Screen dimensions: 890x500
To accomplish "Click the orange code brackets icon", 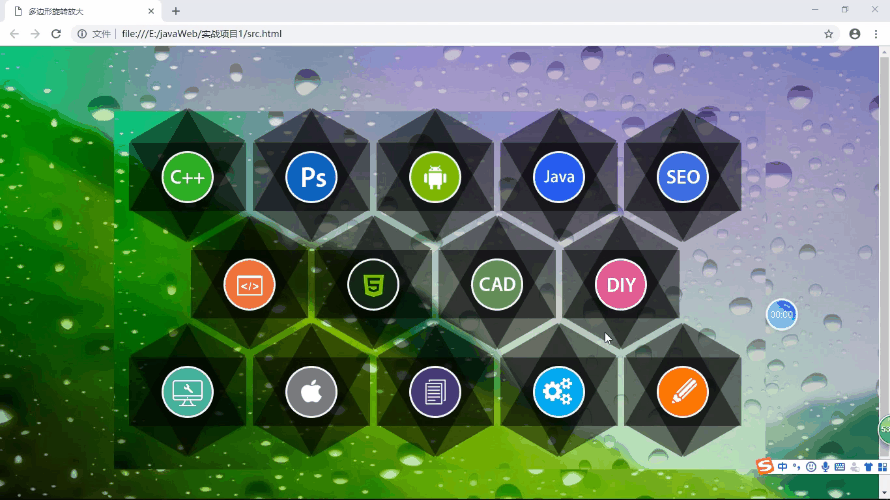I will pos(249,285).
